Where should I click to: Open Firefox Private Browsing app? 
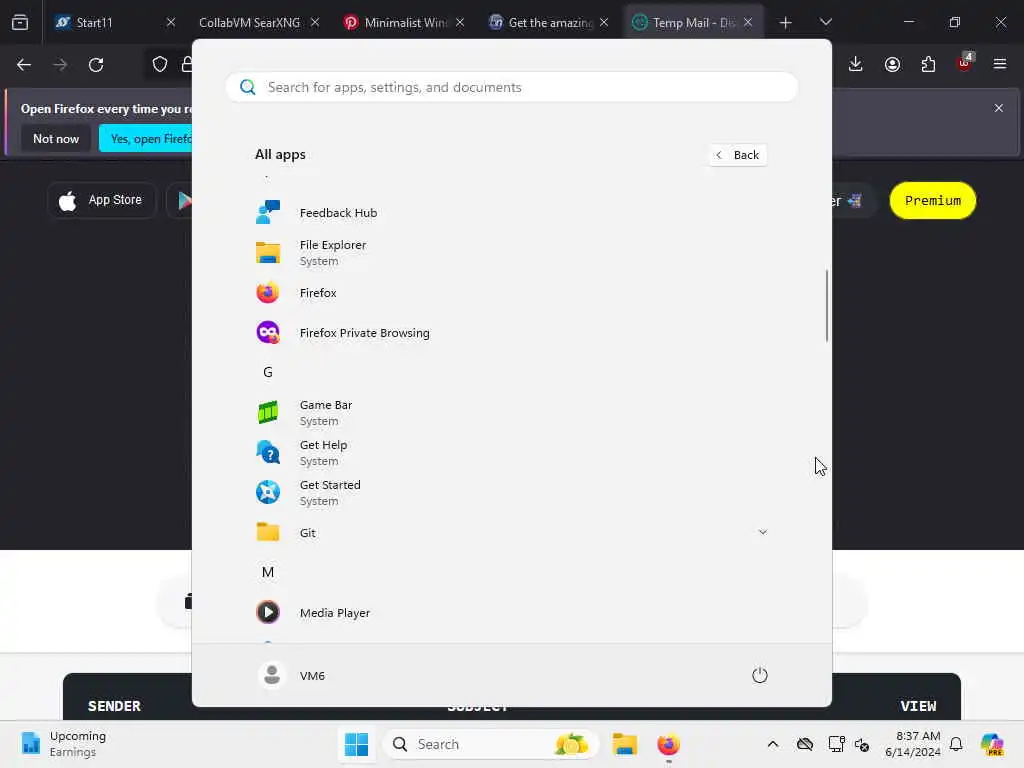(x=511, y=333)
